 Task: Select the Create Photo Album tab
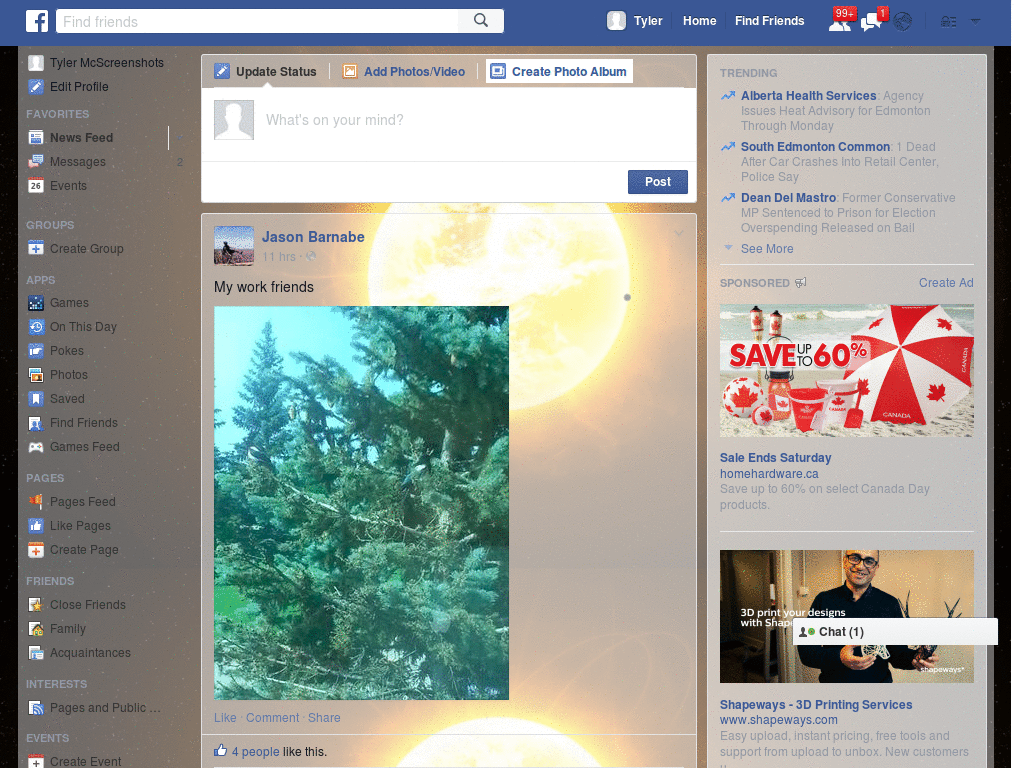click(x=559, y=71)
